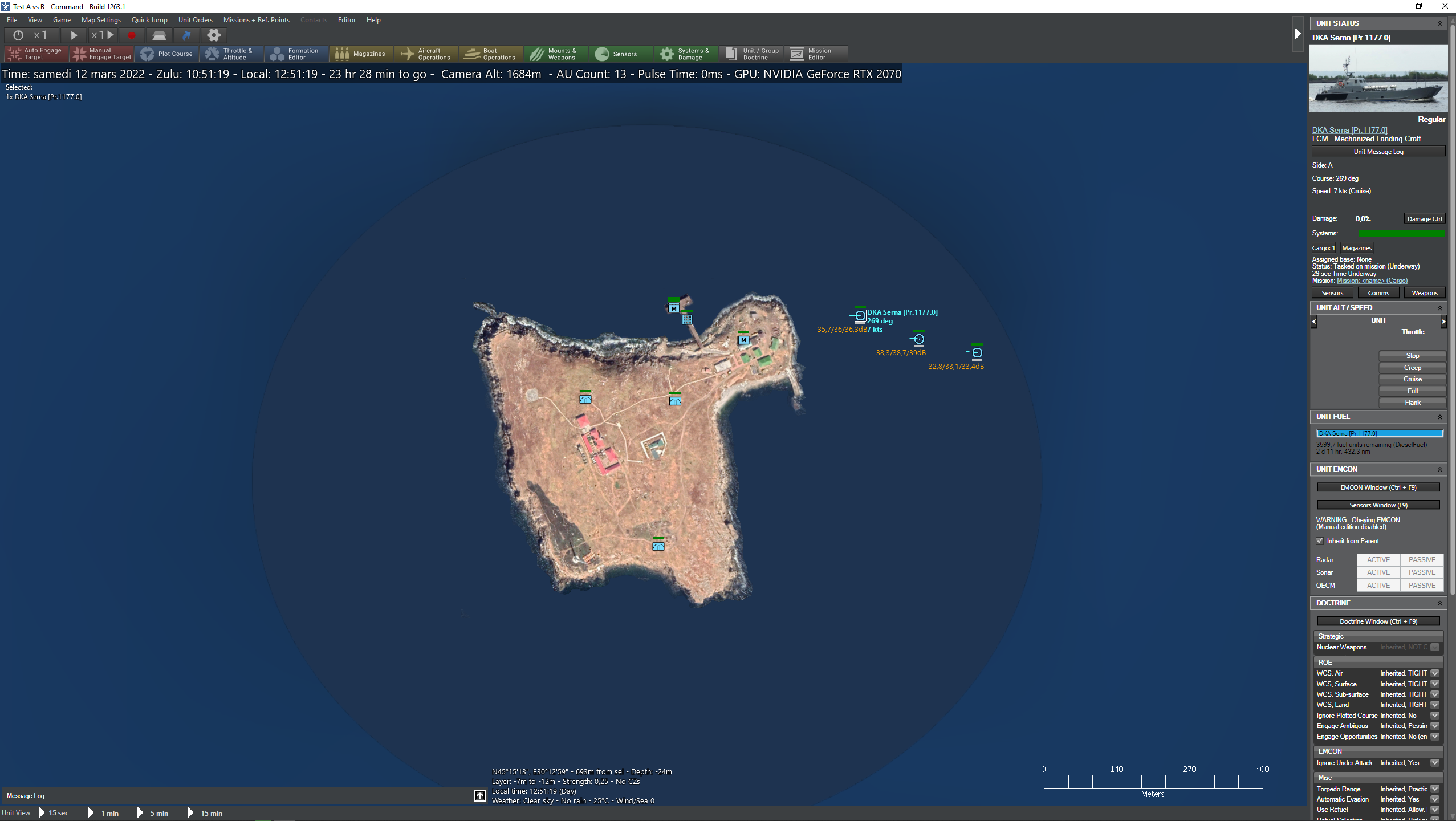Open the Mission name Cargo link
The width and height of the screenshot is (1456, 821).
pyautogui.click(x=1372, y=281)
